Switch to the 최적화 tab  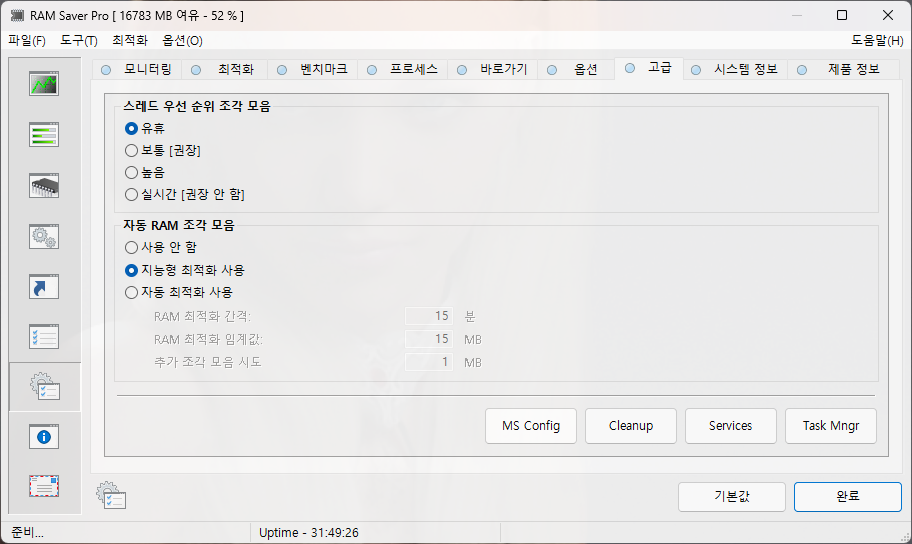click(225, 69)
